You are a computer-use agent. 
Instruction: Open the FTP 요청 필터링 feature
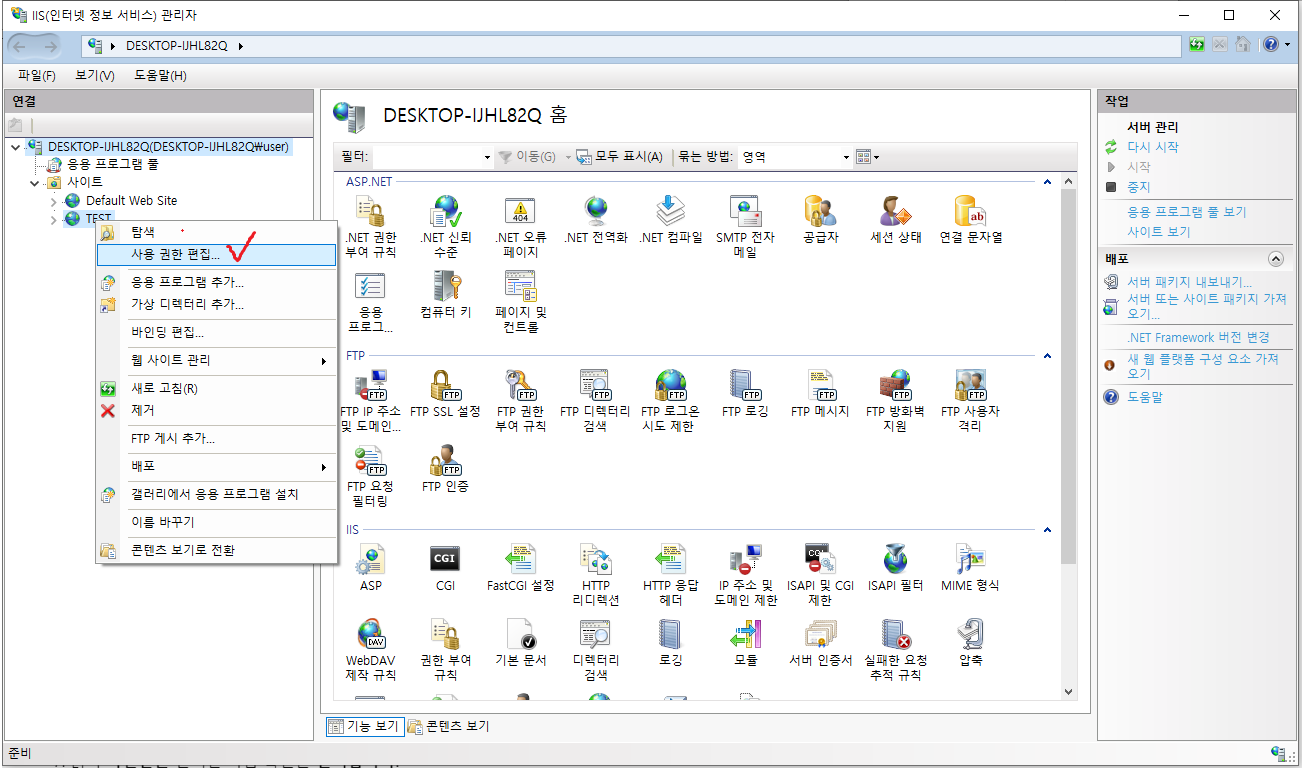[x=370, y=475]
